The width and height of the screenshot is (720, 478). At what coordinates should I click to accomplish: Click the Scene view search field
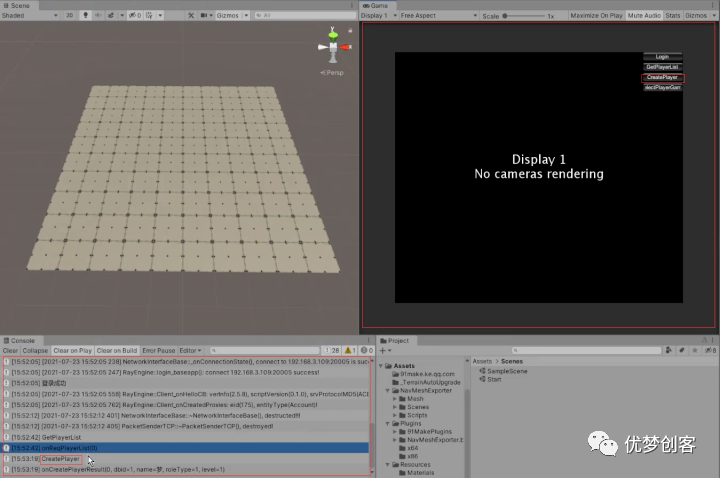pyautogui.click(x=305, y=15)
